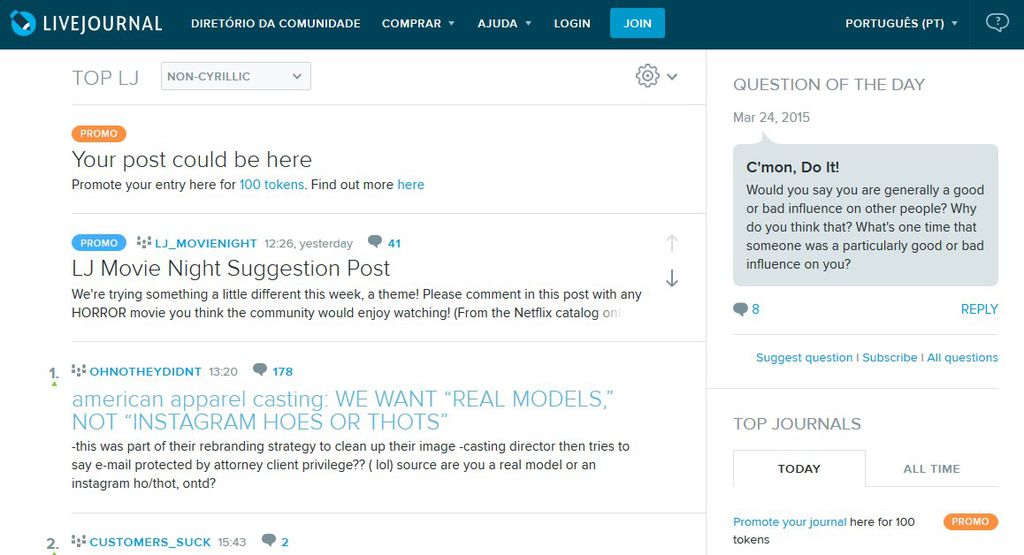
Task: Click the orange PROMO badge above 'Your post could be here'
Action: (x=99, y=134)
